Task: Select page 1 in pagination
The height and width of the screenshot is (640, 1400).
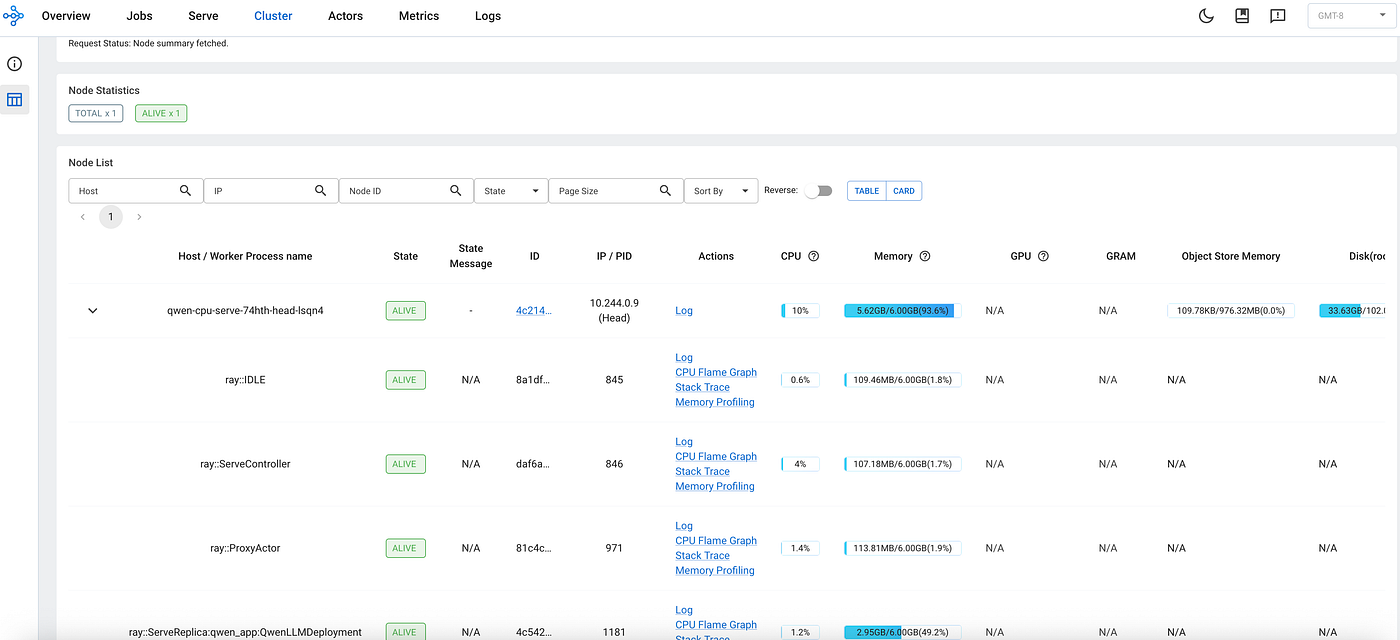Action: click(x=111, y=217)
